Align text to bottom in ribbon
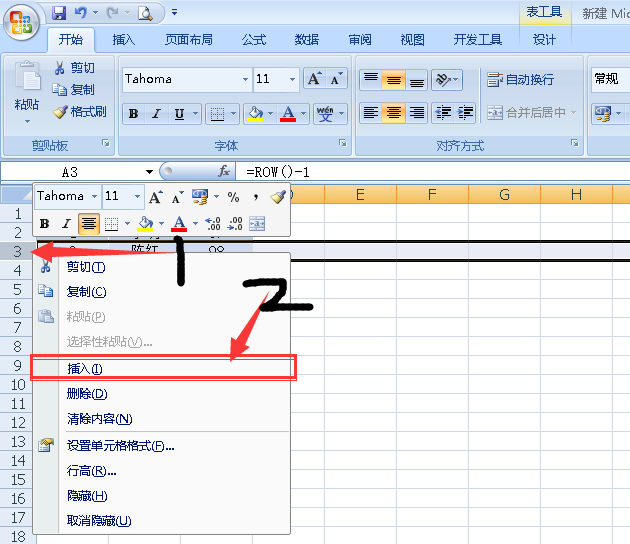 click(416, 80)
